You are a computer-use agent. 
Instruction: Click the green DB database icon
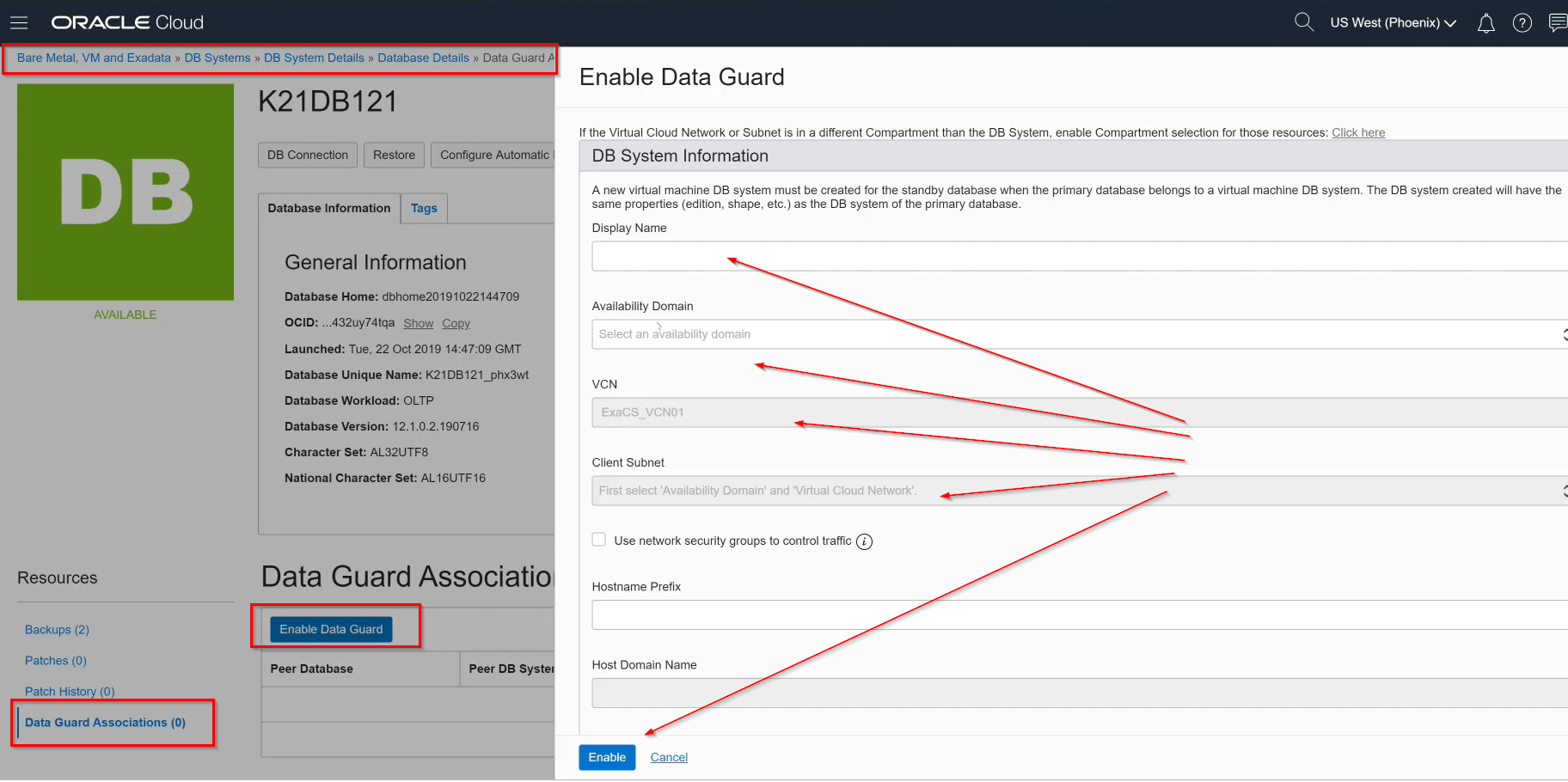125,192
